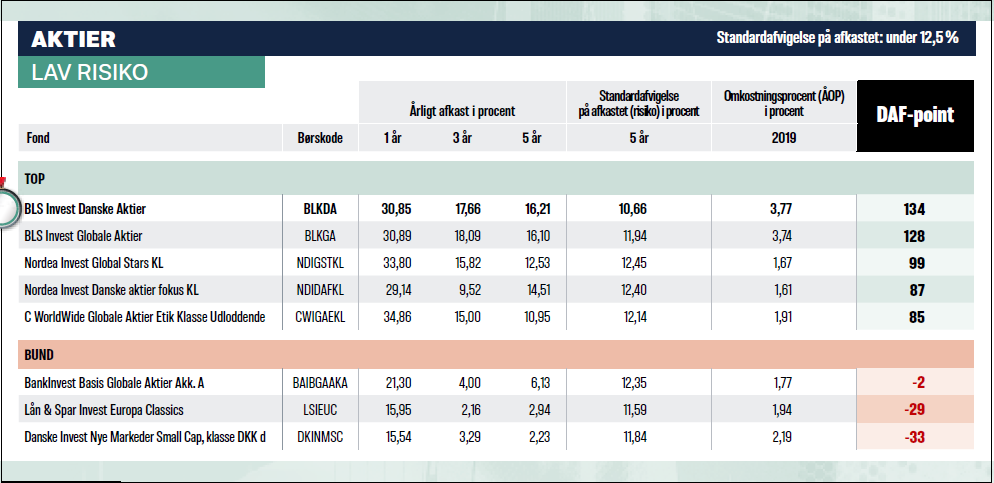Viewport: 994px width, 483px height.
Task: Click the Omkostningsprocent (ÅOP) header
Action: pos(784,103)
